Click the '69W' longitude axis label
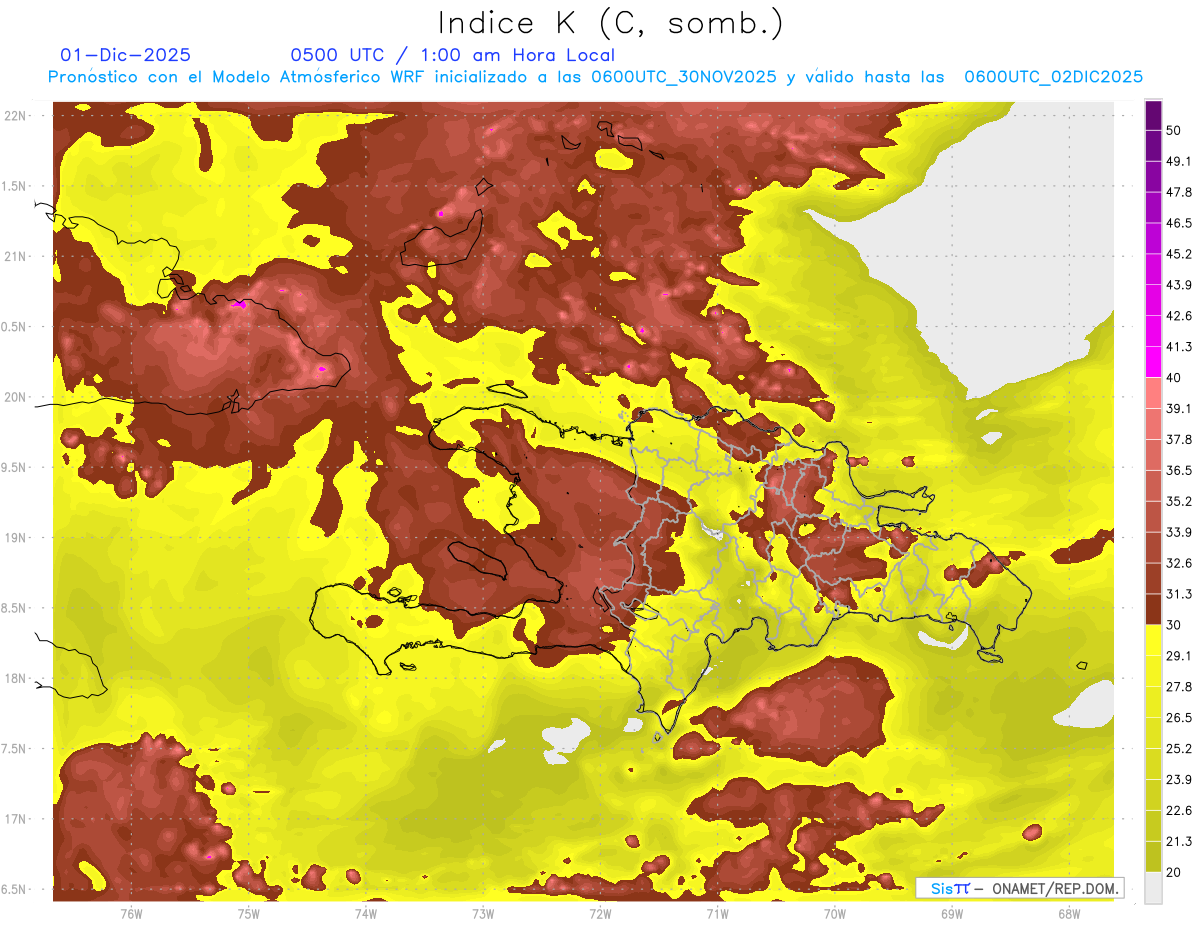Screen dimensions: 1200x927 click(x=952, y=915)
